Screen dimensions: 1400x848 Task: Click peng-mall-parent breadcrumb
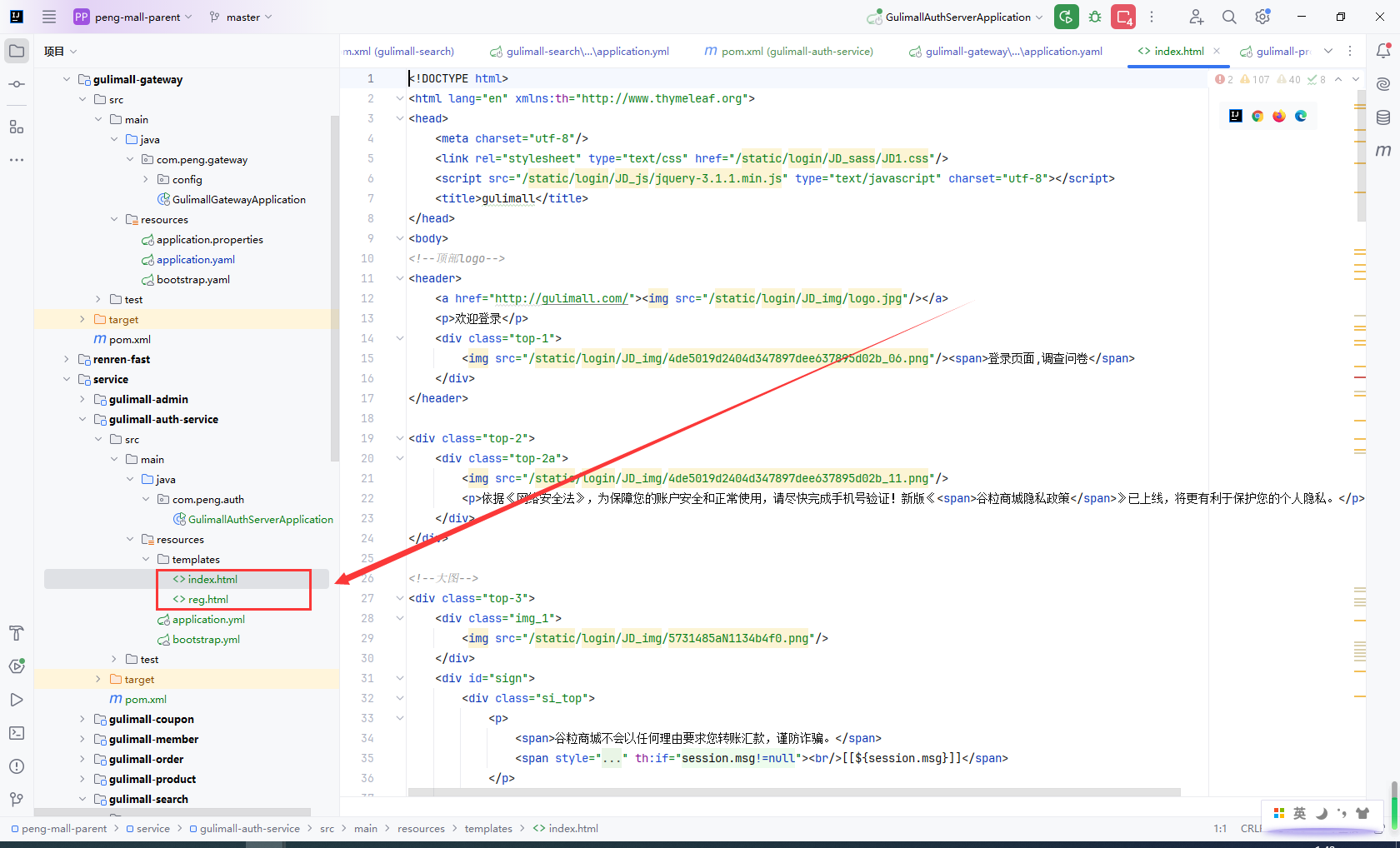tap(64, 829)
